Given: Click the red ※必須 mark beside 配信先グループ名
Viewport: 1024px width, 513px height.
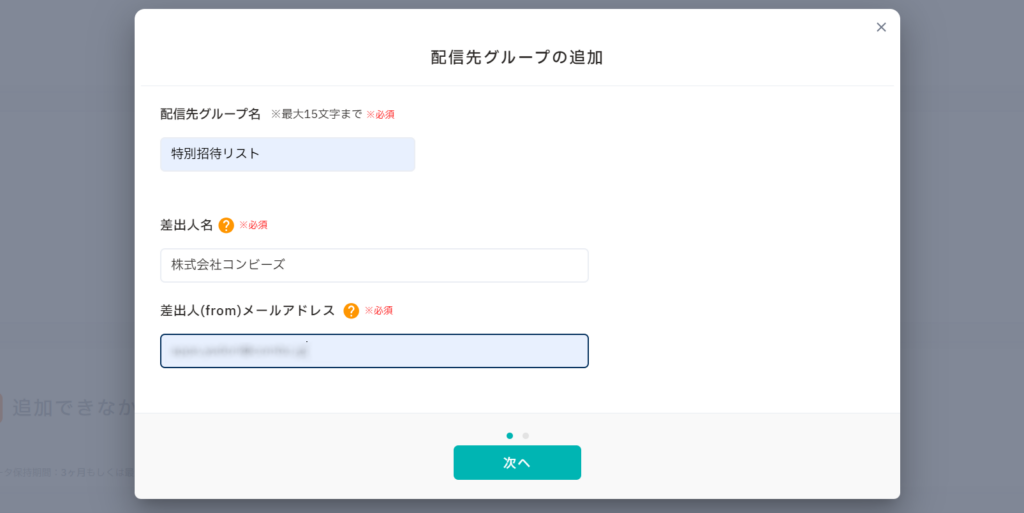Looking at the screenshot, I should pyautogui.click(x=380, y=114).
